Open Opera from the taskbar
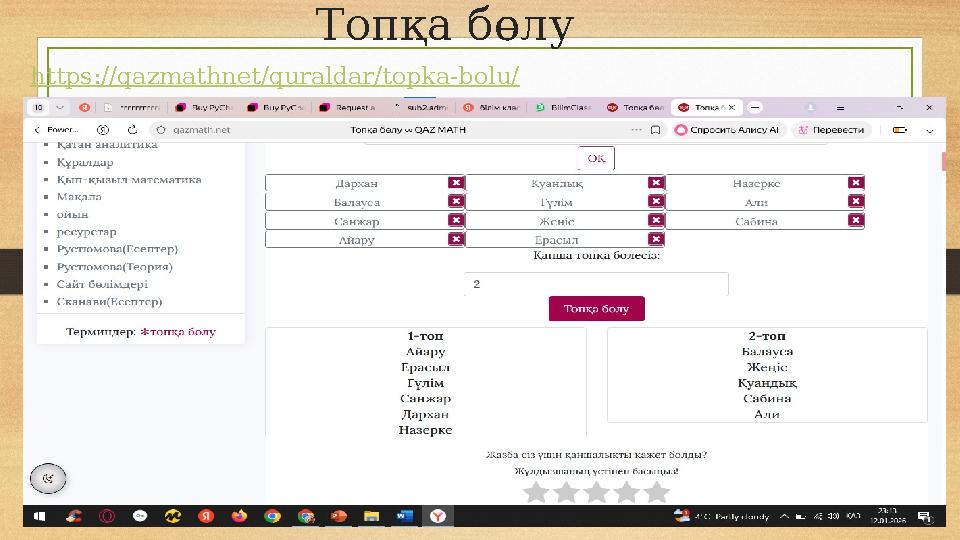Image resolution: width=960 pixels, height=540 pixels. pyautogui.click(x=107, y=516)
